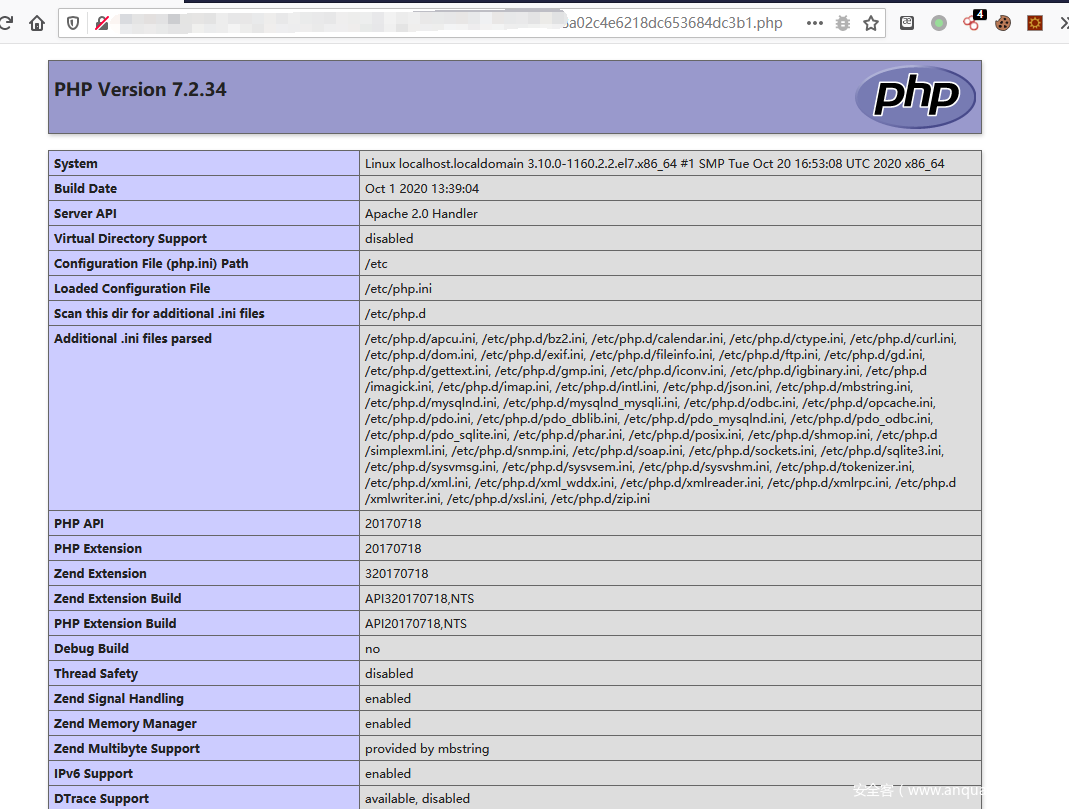Select the PHP API label
This screenshot has width=1069, height=809.
79,523
